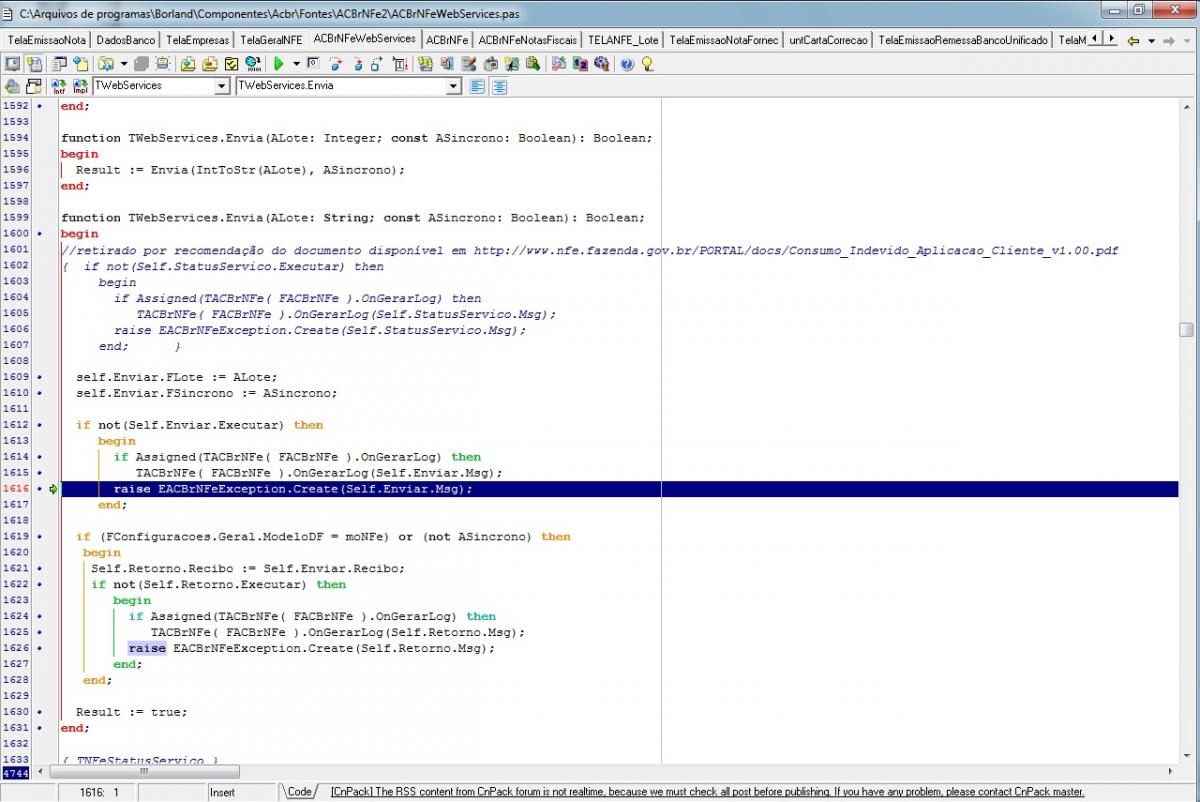The width and height of the screenshot is (1200, 802).
Task: Open dropdown arrow next to the folder-view icon
Action: pyautogui.click(x=124, y=64)
